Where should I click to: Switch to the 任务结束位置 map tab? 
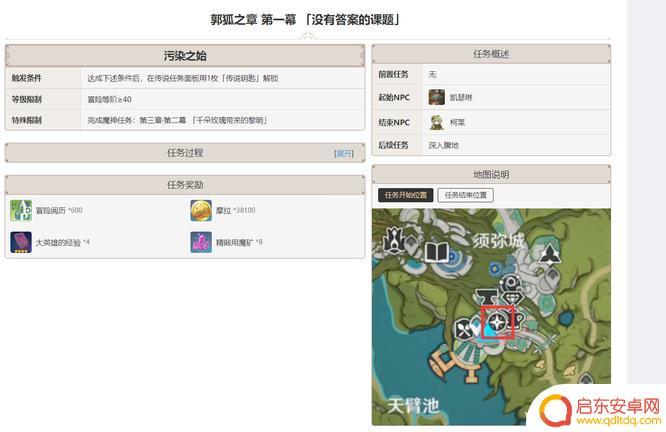click(466, 195)
